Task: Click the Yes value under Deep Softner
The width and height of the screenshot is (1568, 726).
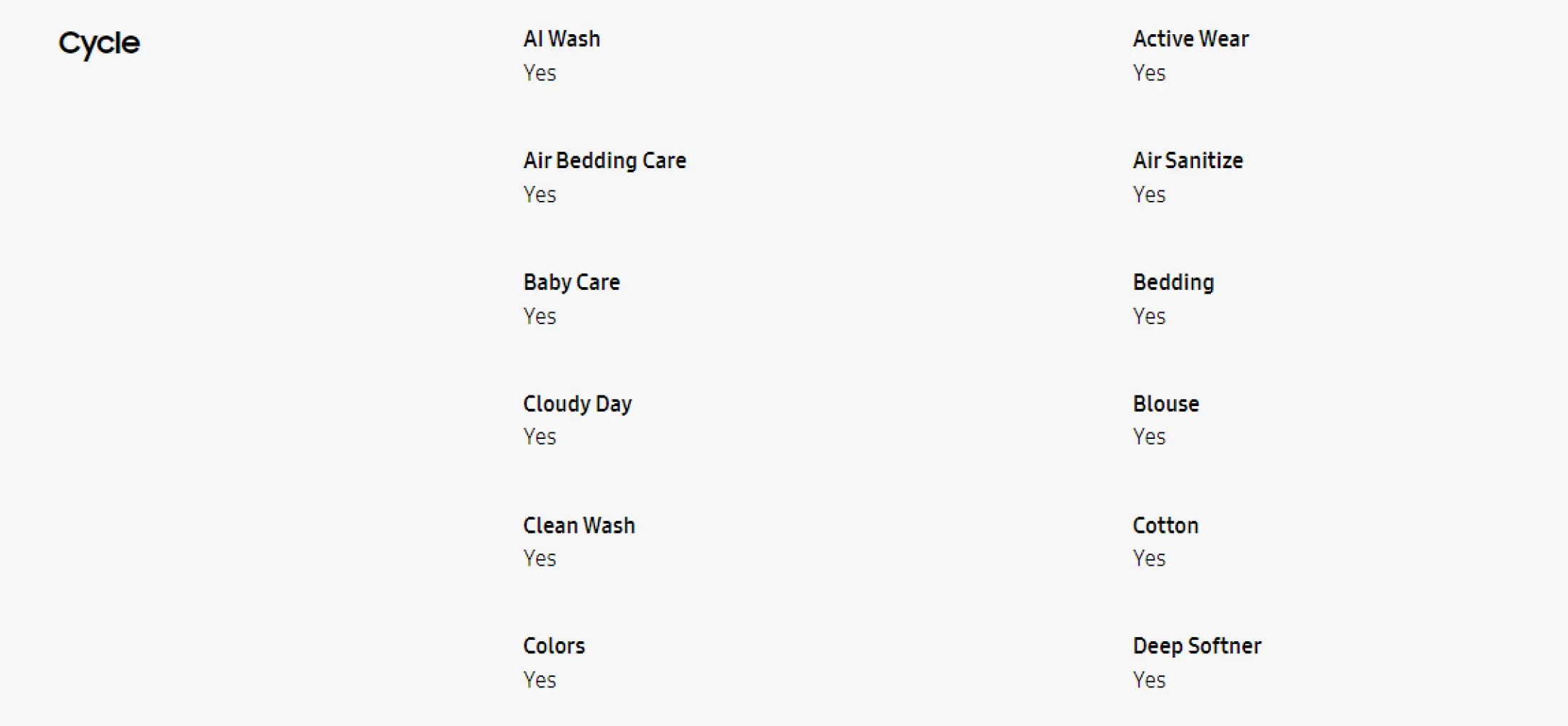Action: pyautogui.click(x=1150, y=680)
